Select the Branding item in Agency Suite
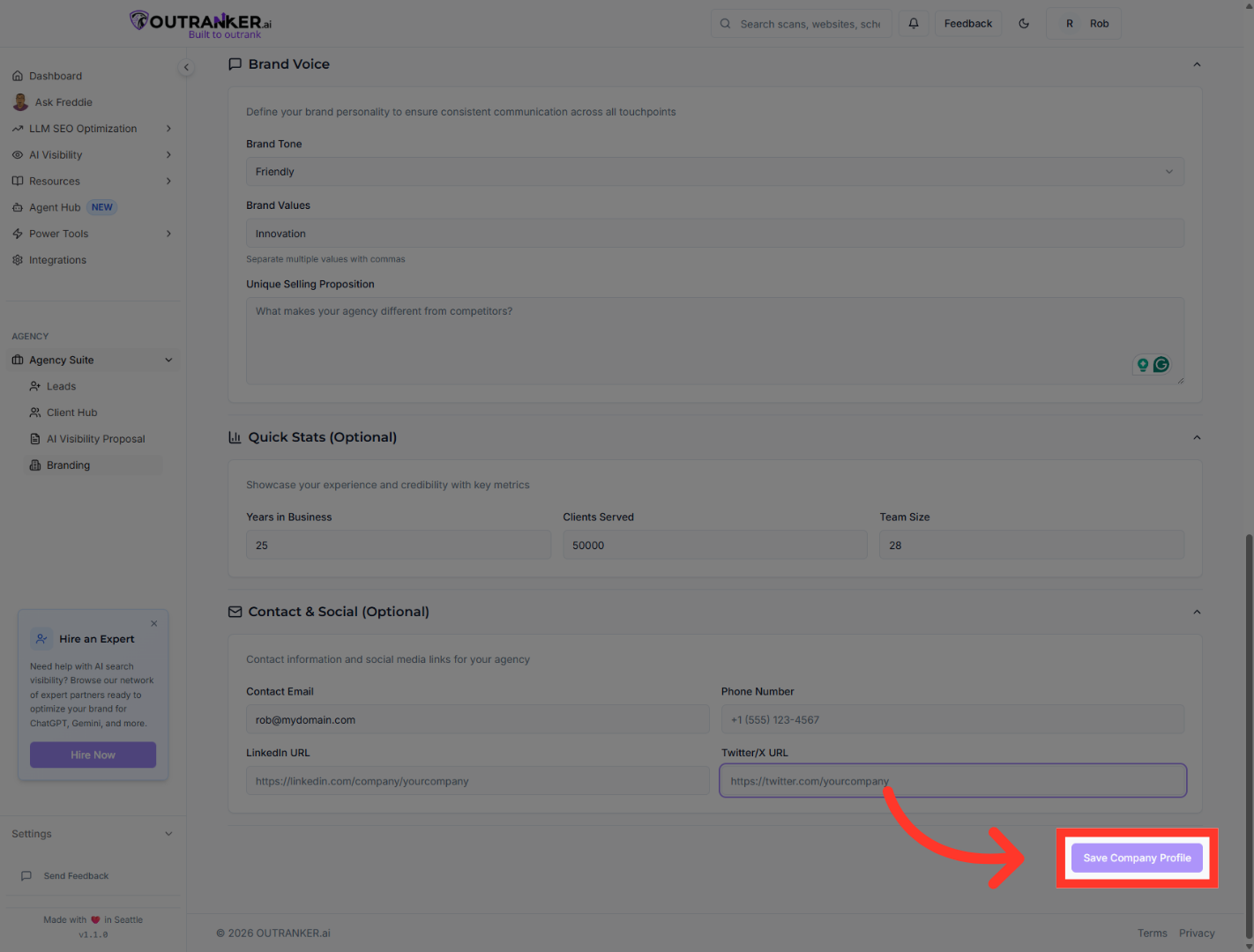The width and height of the screenshot is (1254, 952). 68,465
